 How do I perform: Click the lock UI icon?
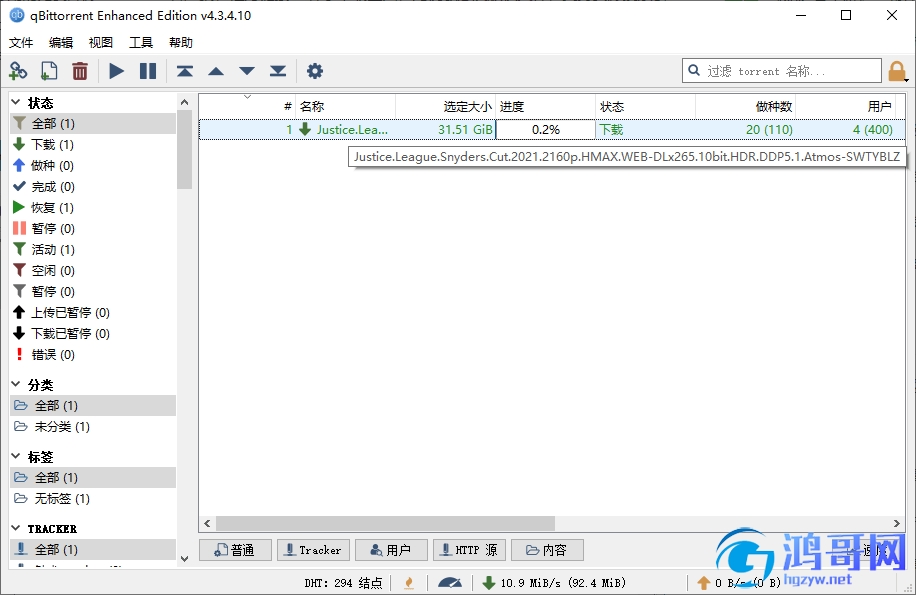pos(897,71)
